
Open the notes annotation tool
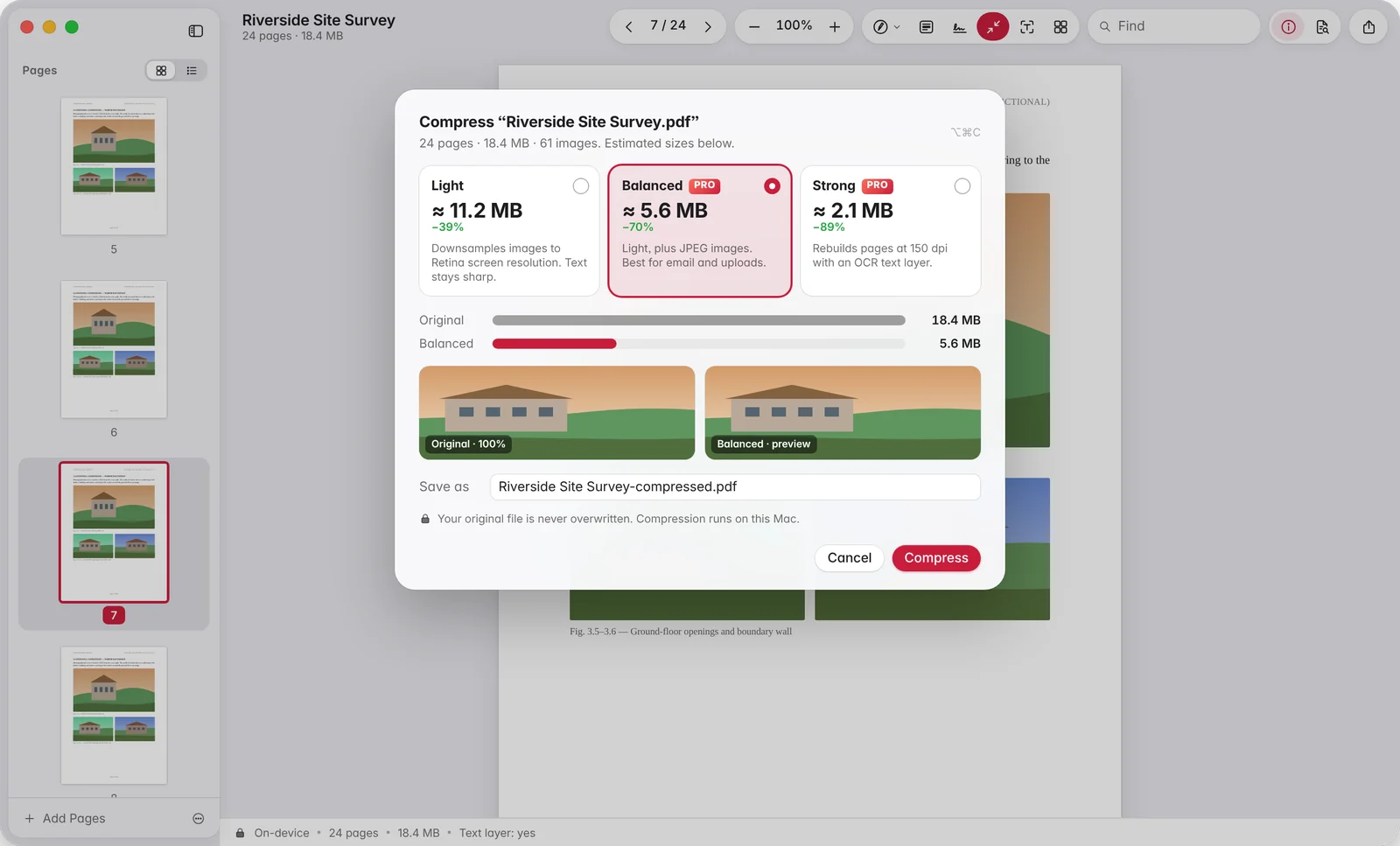click(x=926, y=26)
